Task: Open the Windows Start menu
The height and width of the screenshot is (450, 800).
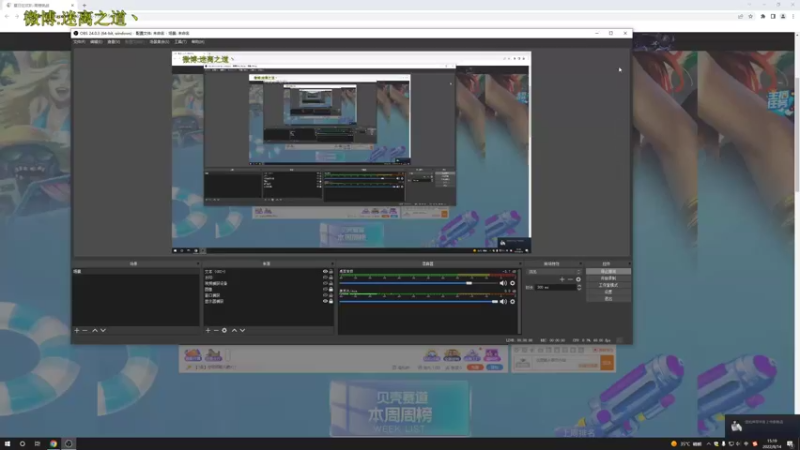Action: click(x=7, y=444)
